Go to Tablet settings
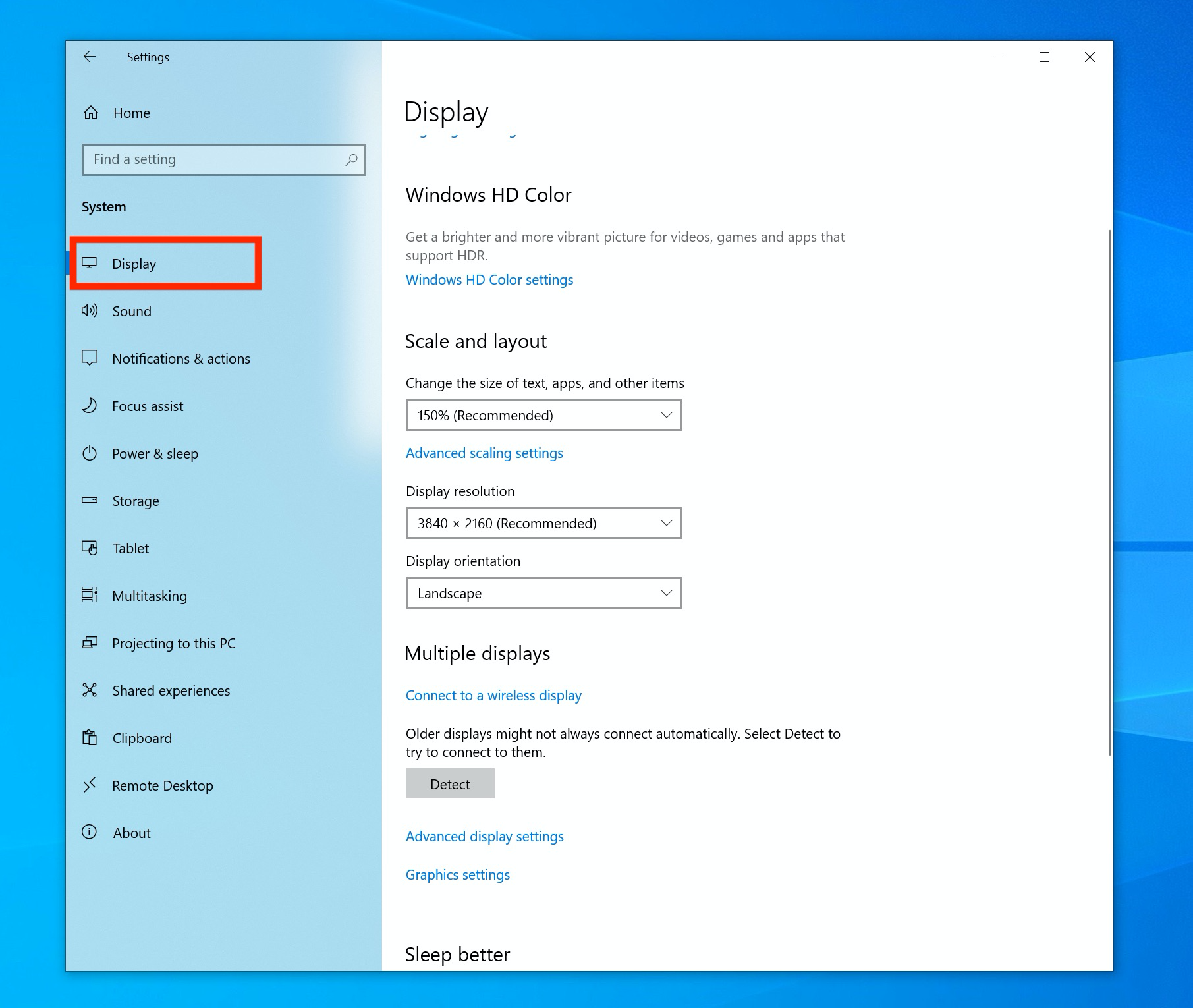Image resolution: width=1193 pixels, height=1008 pixels. point(224,548)
